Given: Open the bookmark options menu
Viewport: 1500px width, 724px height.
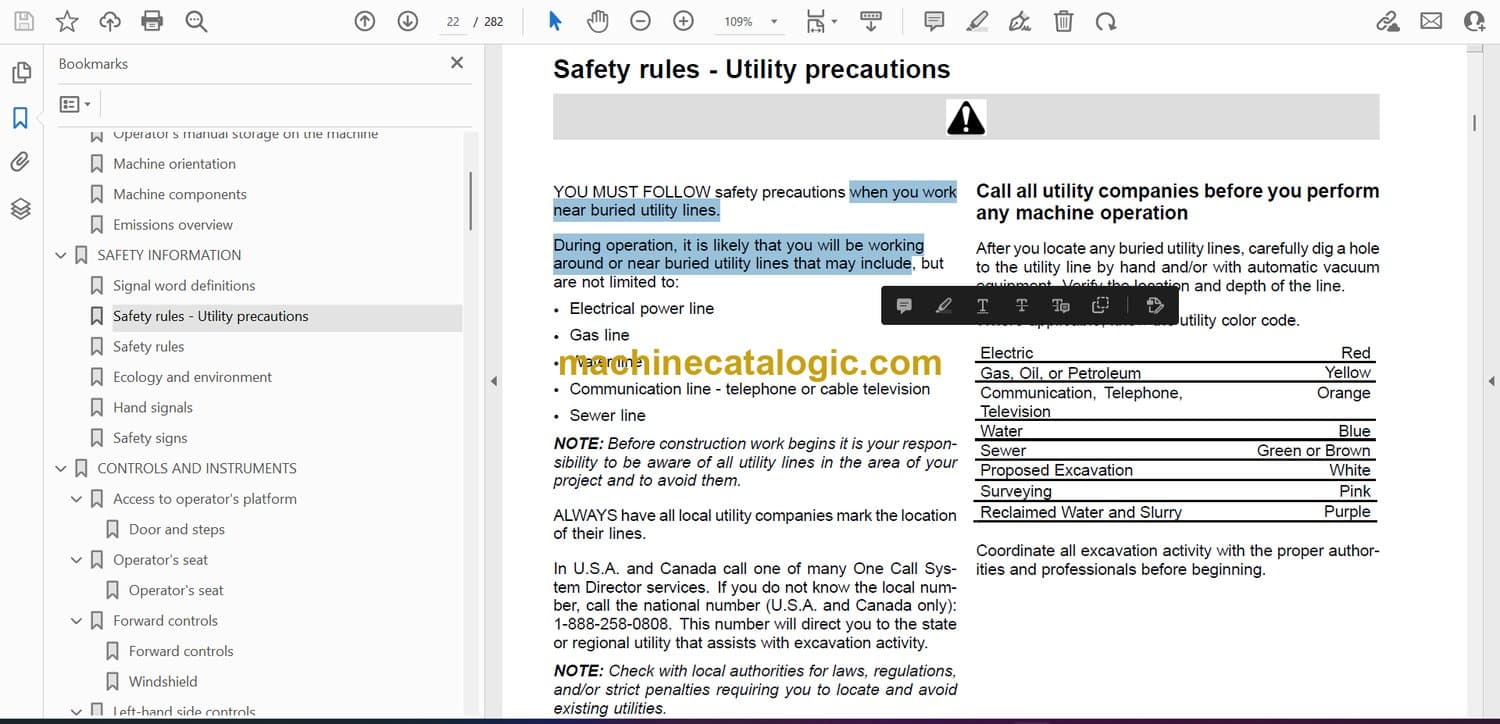Looking at the screenshot, I should 75,104.
